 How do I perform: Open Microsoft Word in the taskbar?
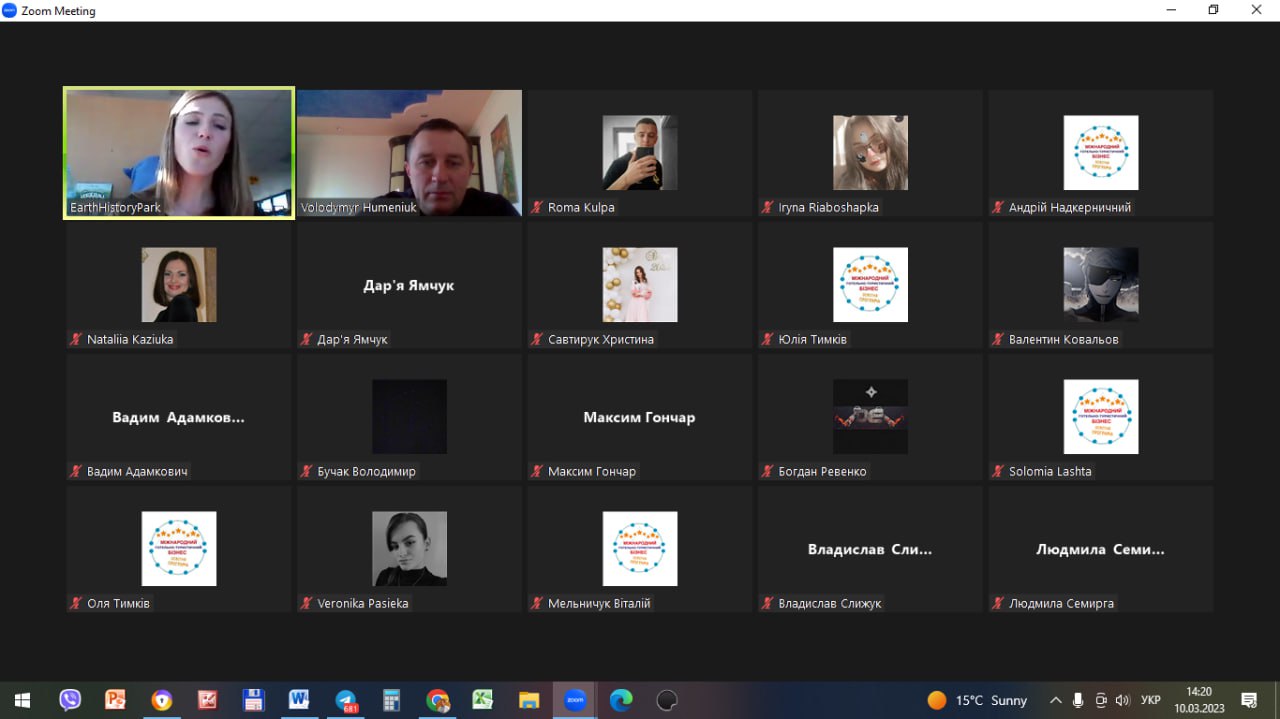click(x=299, y=700)
